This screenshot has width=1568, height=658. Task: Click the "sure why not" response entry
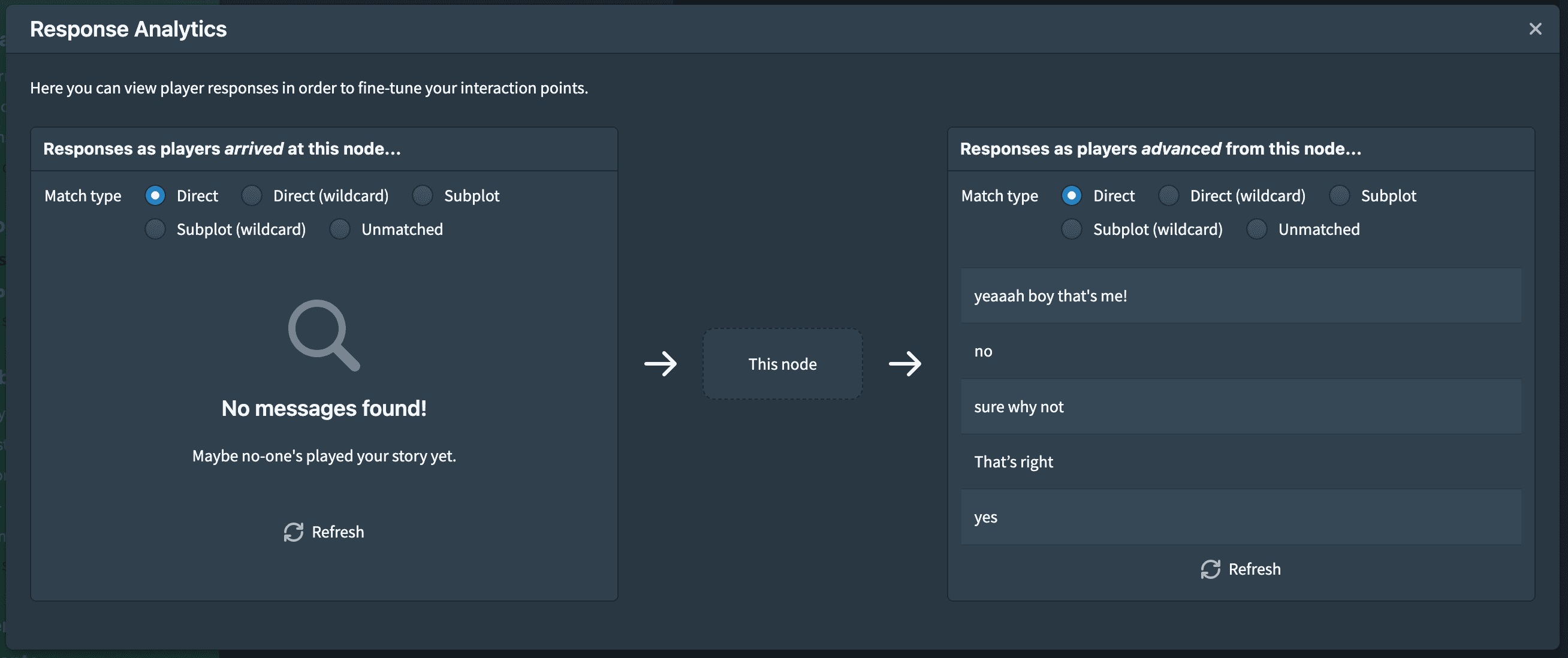(1241, 407)
